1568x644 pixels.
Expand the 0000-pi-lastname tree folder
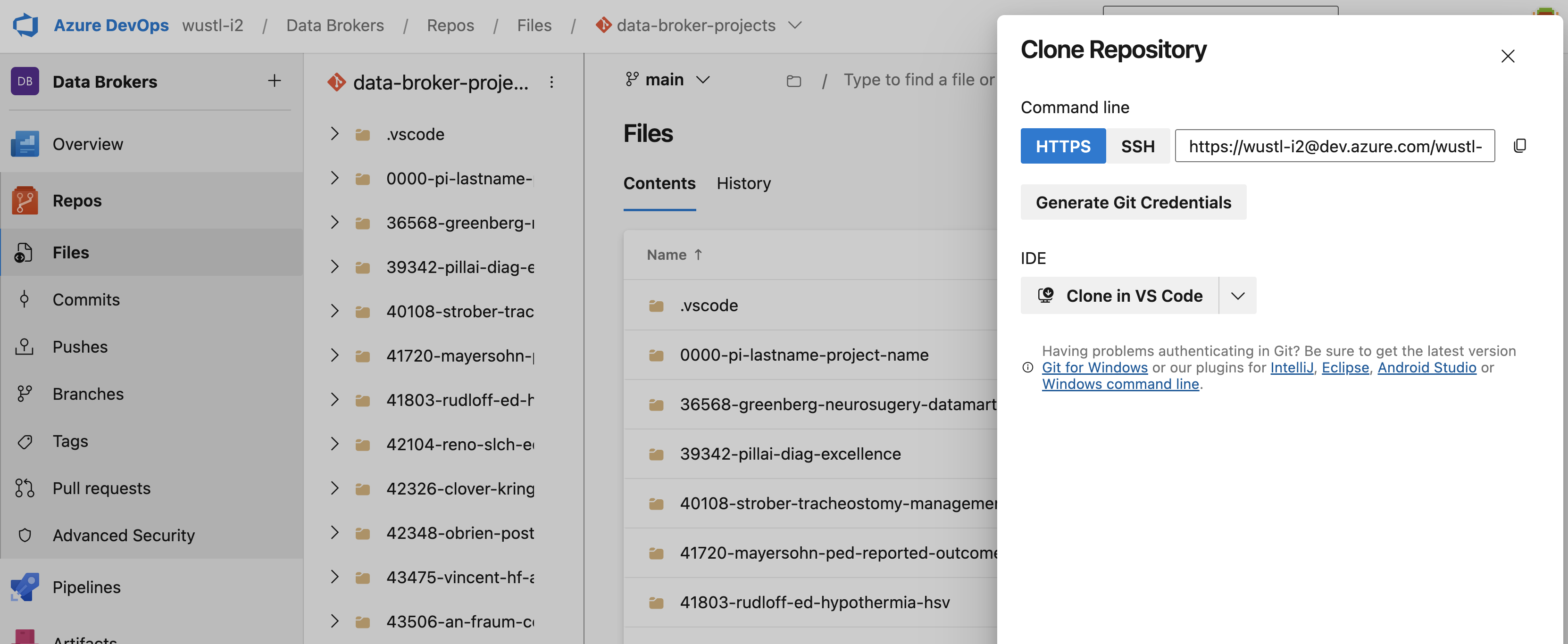334,178
